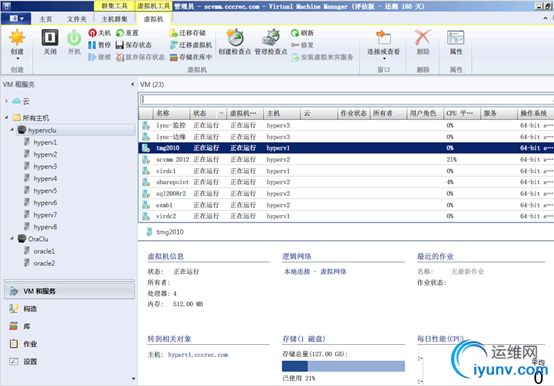Viewport: 554px width, 386px height.
Task: Click the 管理检查点 manage checkpoints icon
Action: click(x=271, y=38)
